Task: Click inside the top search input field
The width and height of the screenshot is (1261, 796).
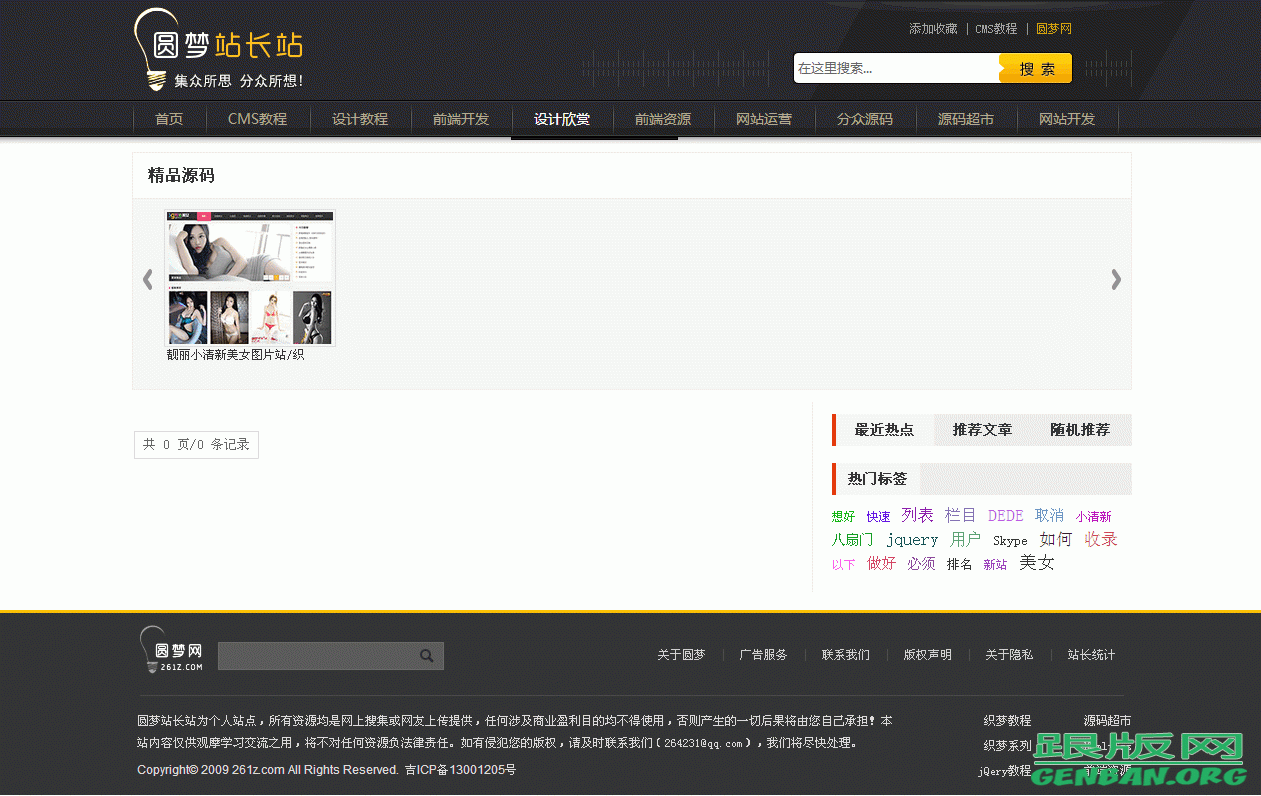Action: (x=890, y=68)
